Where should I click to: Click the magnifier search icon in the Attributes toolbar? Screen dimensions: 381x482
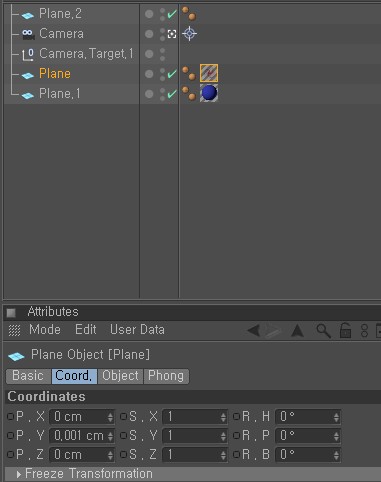[323, 331]
